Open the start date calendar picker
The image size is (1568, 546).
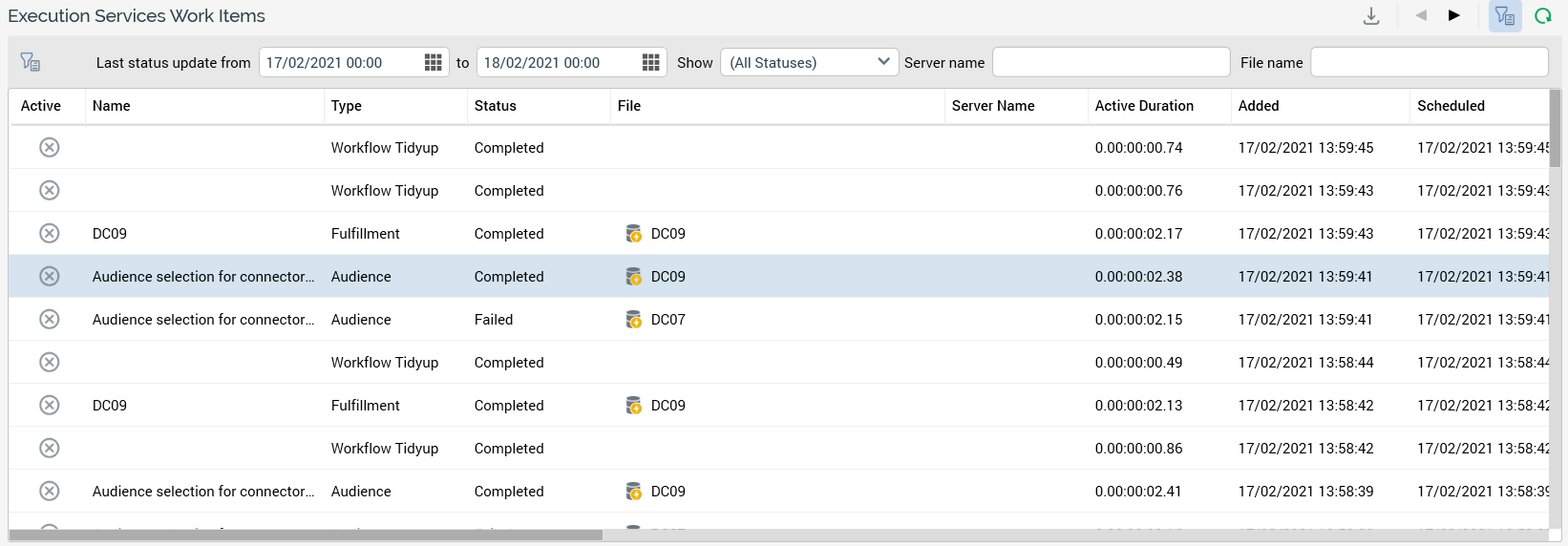pyautogui.click(x=433, y=62)
